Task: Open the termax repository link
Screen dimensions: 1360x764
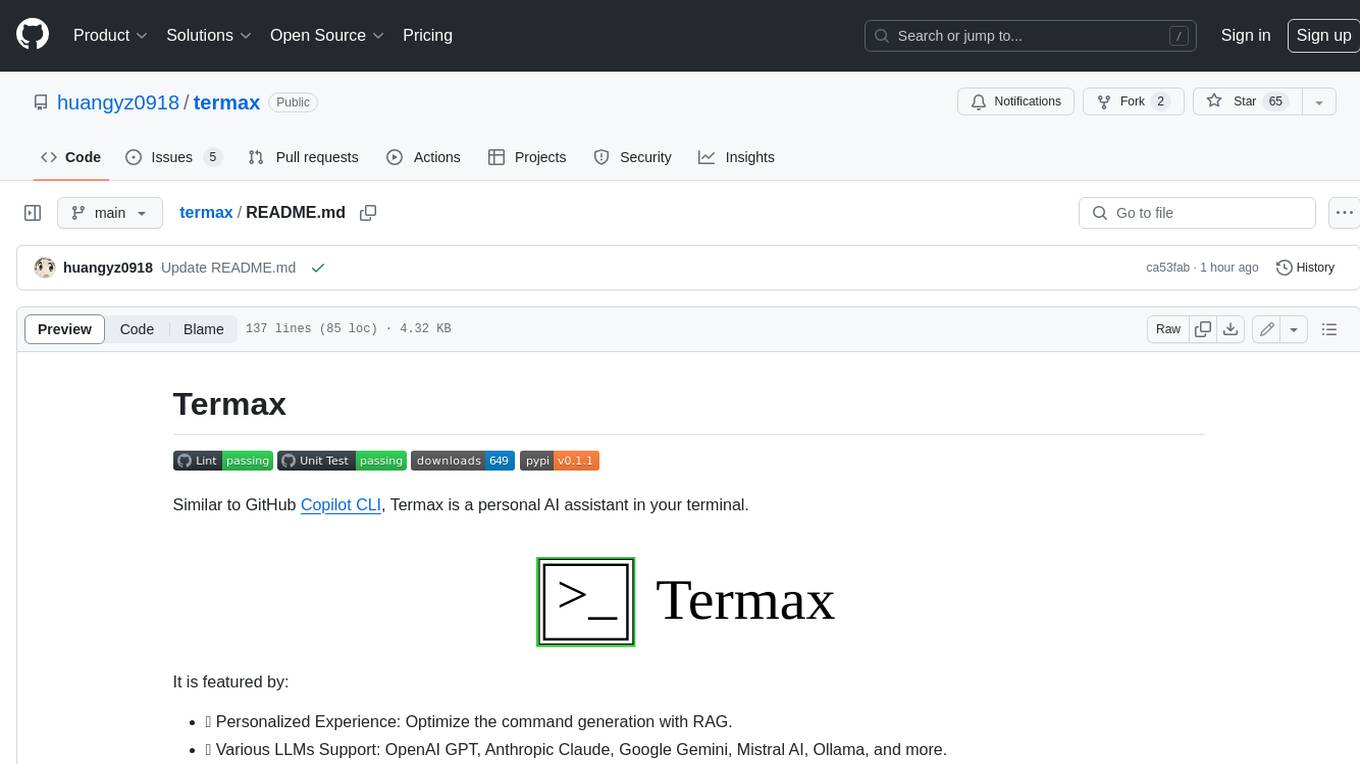Action: 227,102
